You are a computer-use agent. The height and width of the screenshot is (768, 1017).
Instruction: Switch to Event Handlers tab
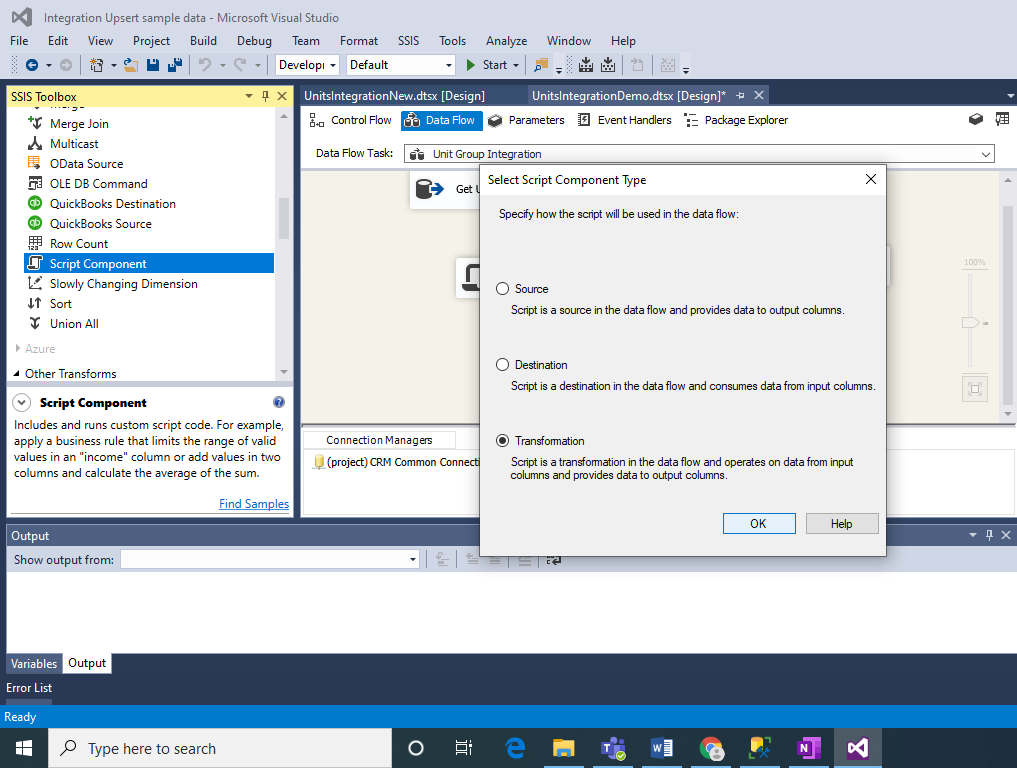tap(625, 120)
